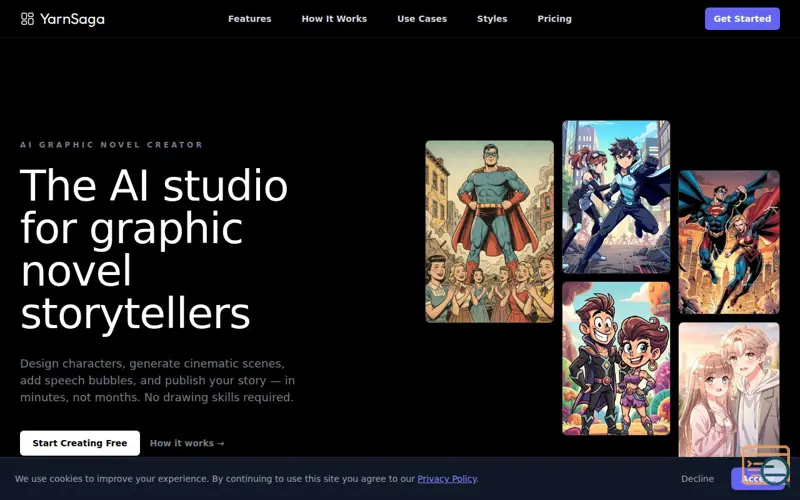Decline the cookie consent
The height and width of the screenshot is (500, 800).
[697, 479]
